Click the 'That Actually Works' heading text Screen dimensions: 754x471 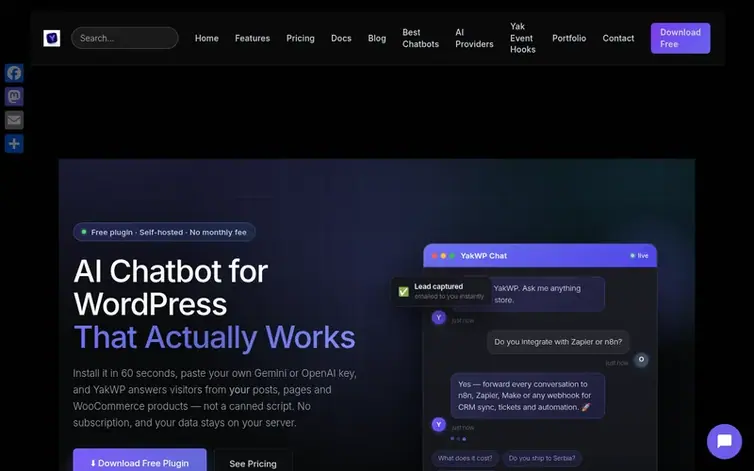214,337
